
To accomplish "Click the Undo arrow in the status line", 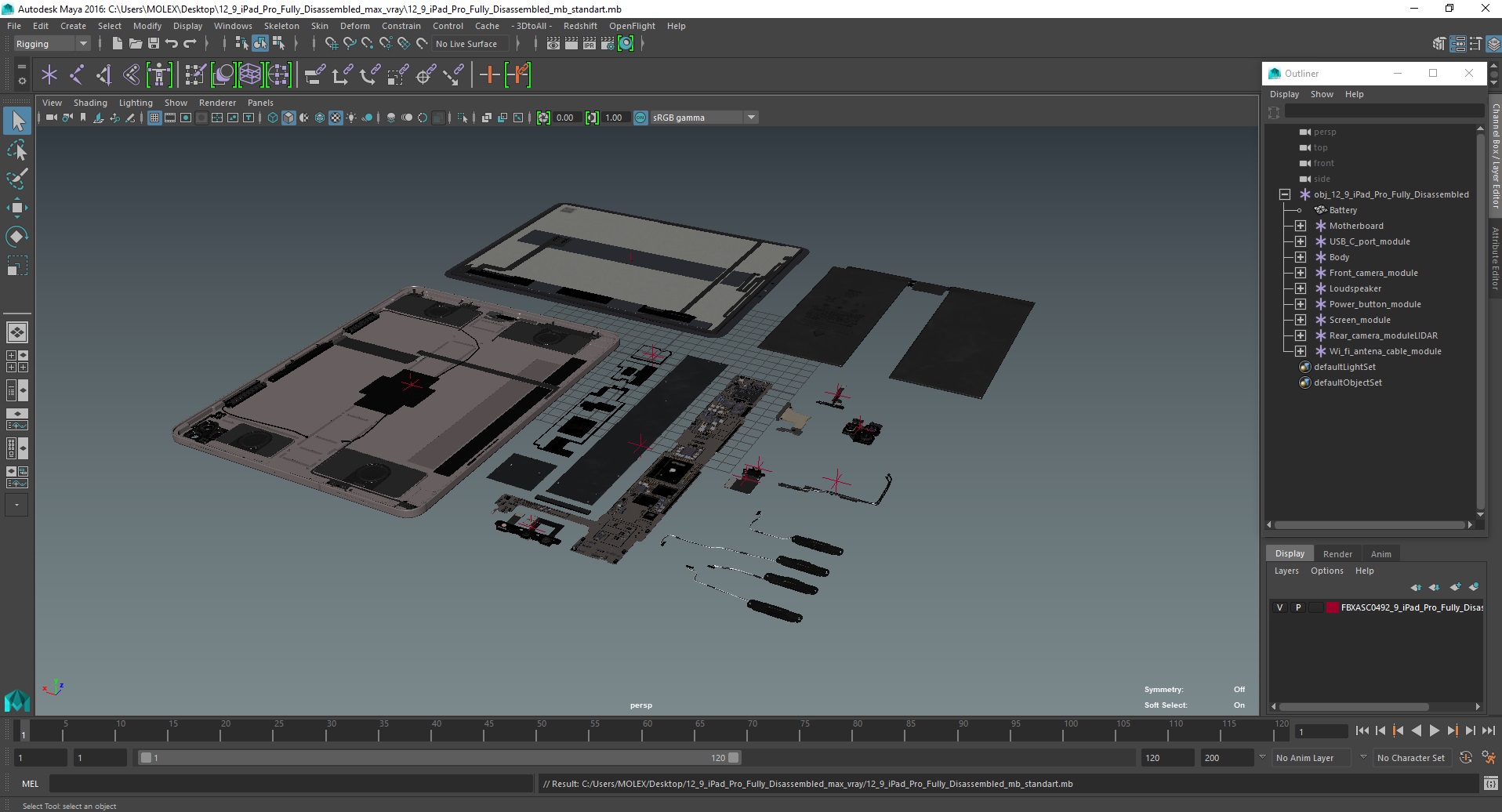I will pos(172,44).
